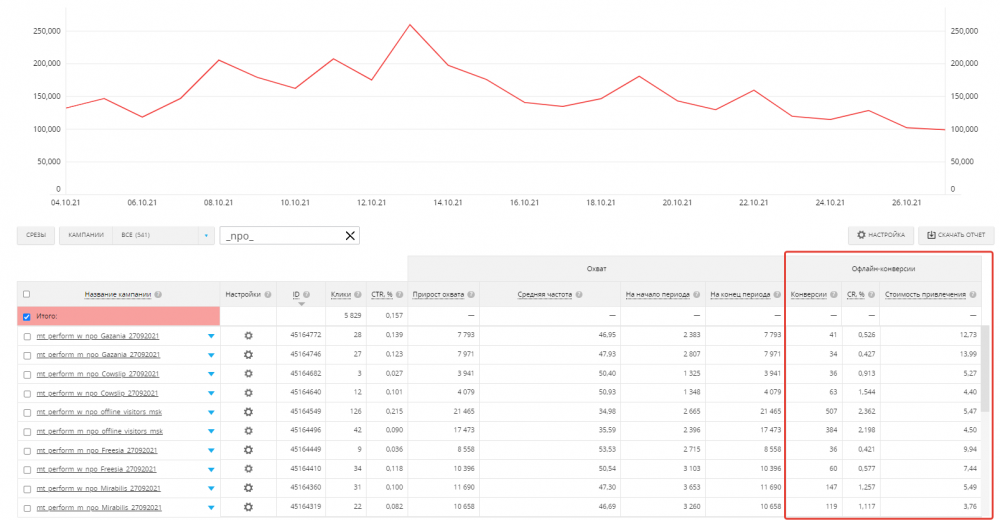1000x520 pixels.
Task: Select checkbox for mt_perform_w_npo_offline_visitors_msk
Action: (27, 413)
